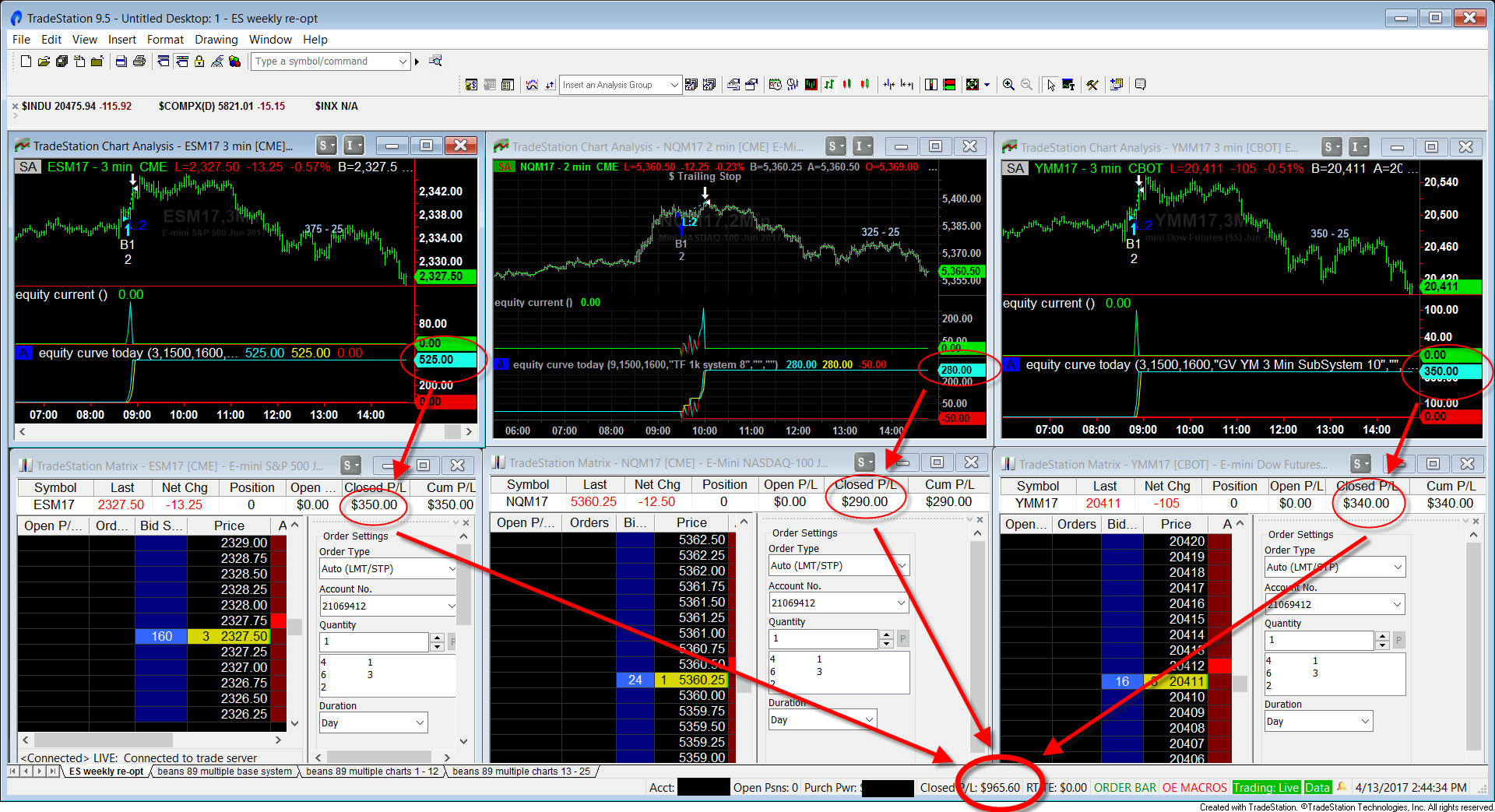
Task: Open the Drawing menu
Action: coord(216,40)
